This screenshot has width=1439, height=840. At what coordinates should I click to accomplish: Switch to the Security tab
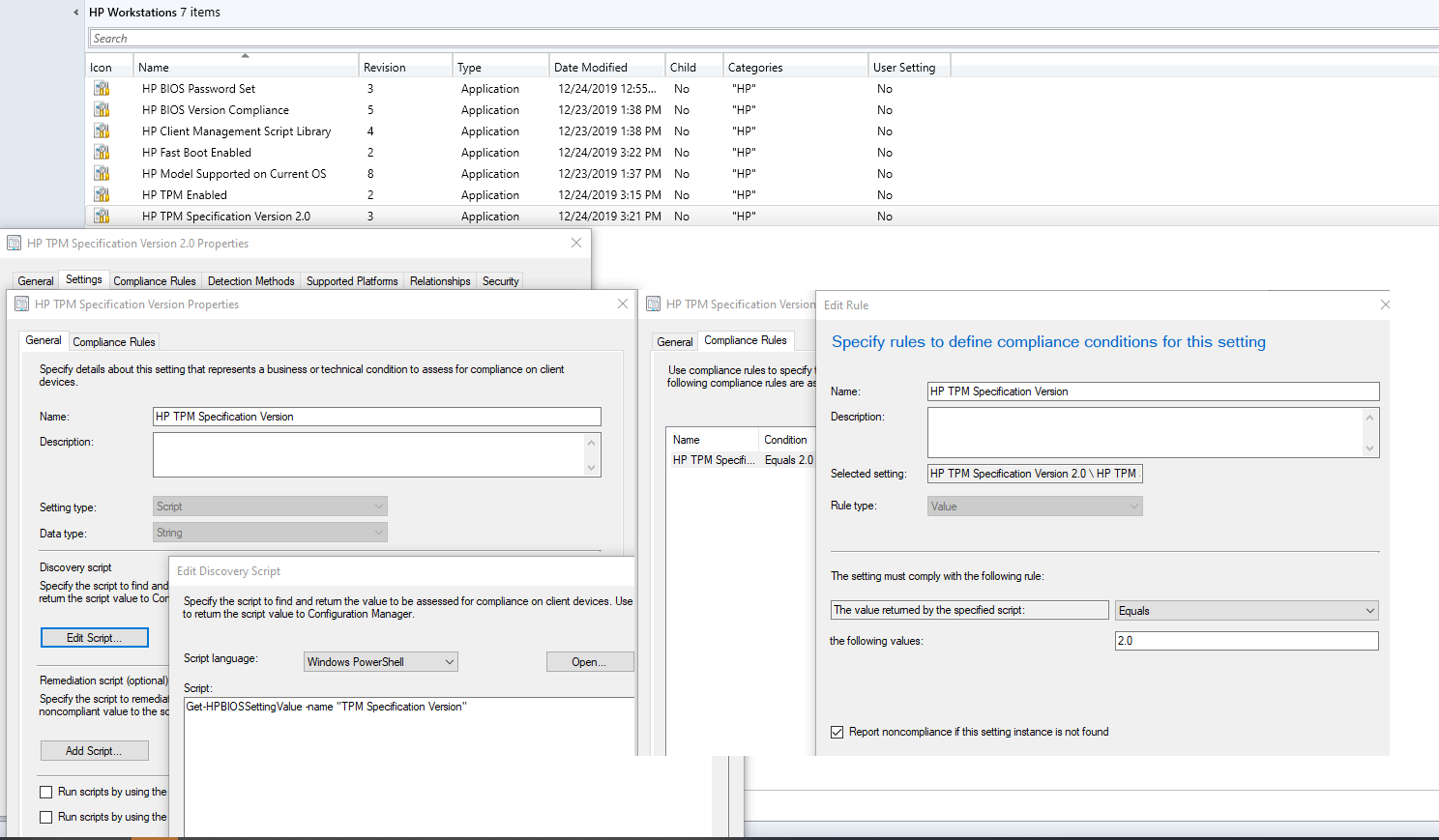pos(501,281)
